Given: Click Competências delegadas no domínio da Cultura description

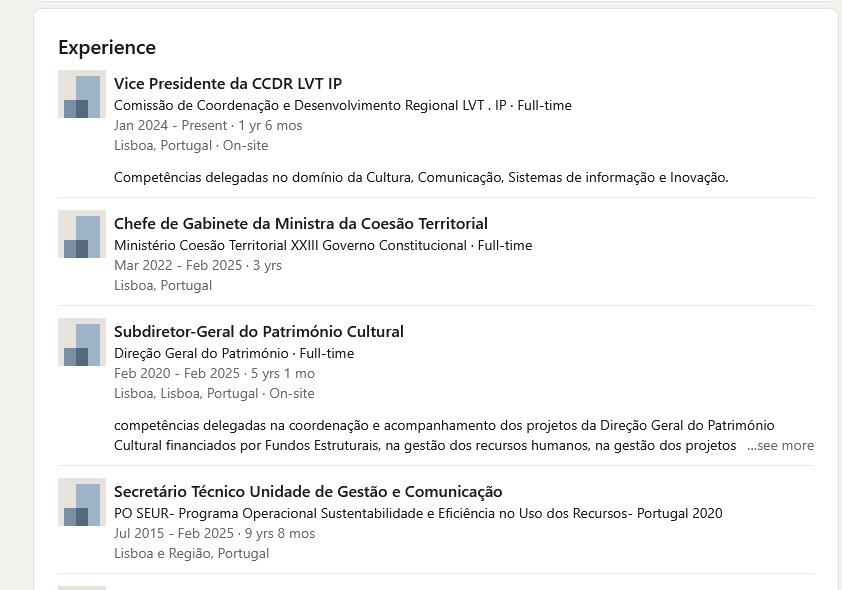Looking at the screenshot, I should [421, 177].
